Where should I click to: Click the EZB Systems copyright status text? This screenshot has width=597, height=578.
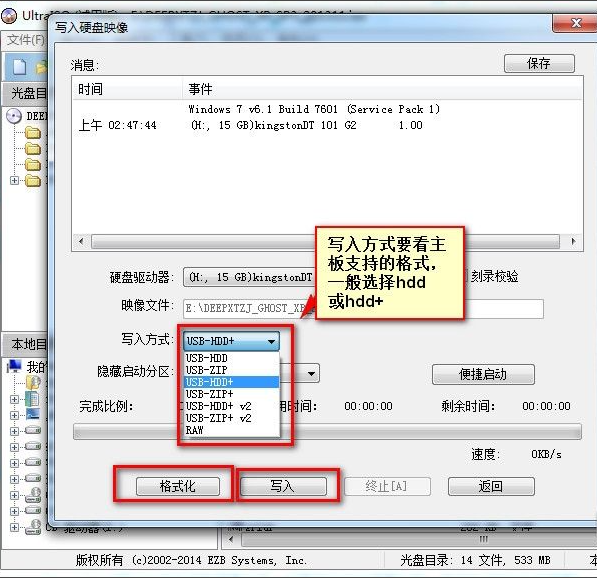pyautogui.click(x=192, y=560)
